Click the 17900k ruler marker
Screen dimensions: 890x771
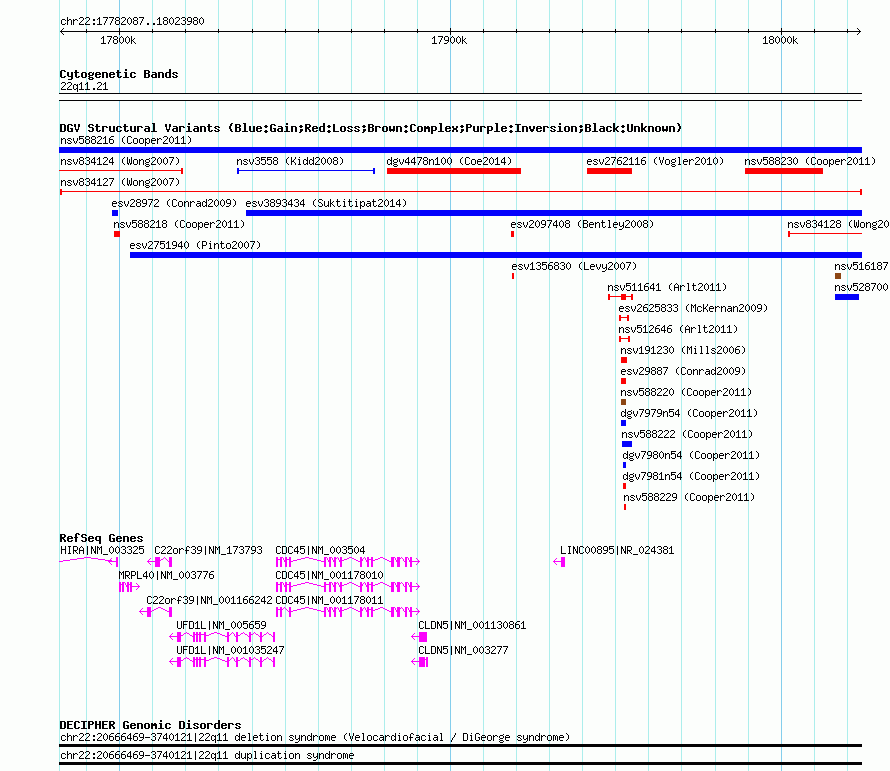point(449,40)
